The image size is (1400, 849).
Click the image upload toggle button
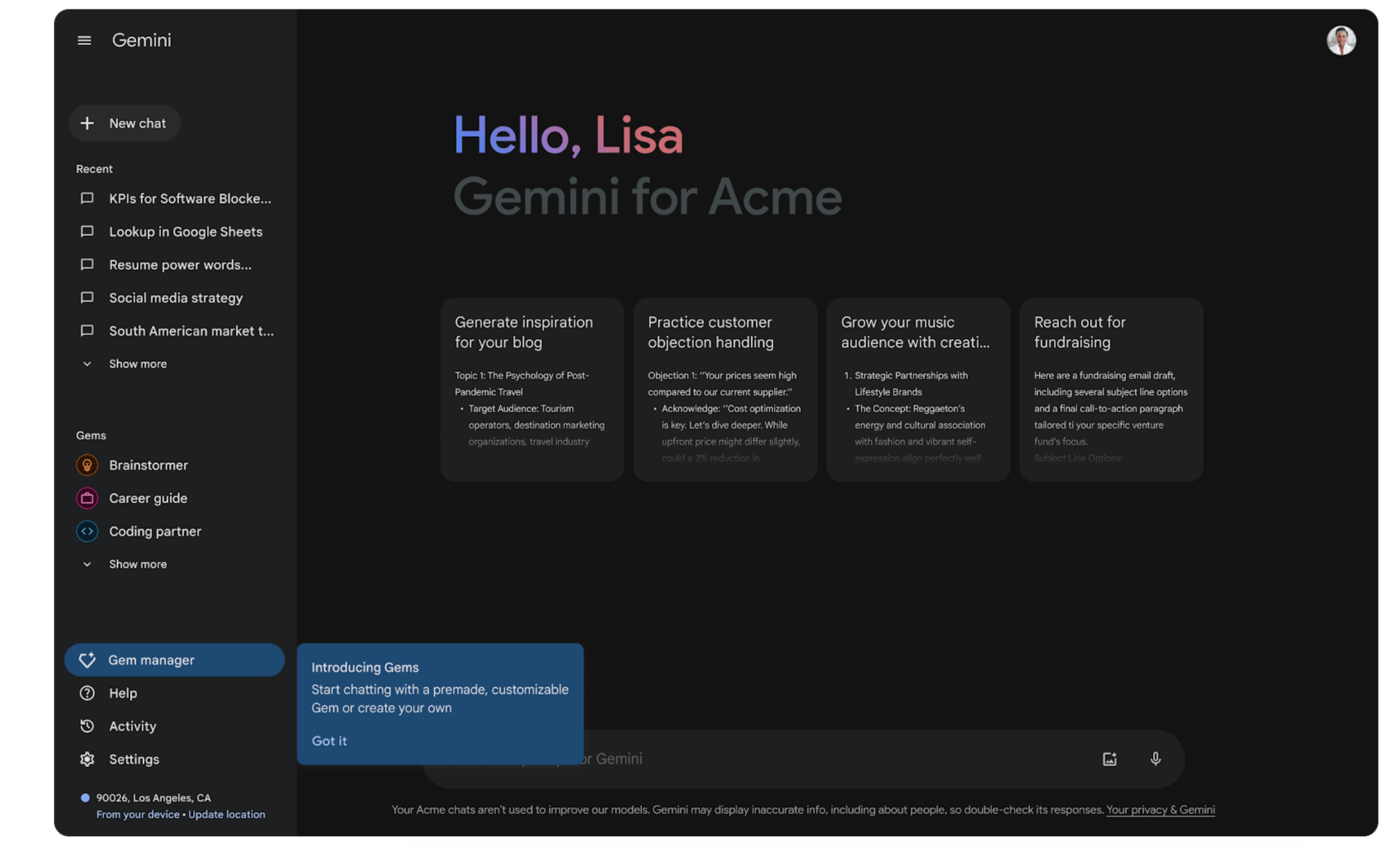coord(1110,757)
